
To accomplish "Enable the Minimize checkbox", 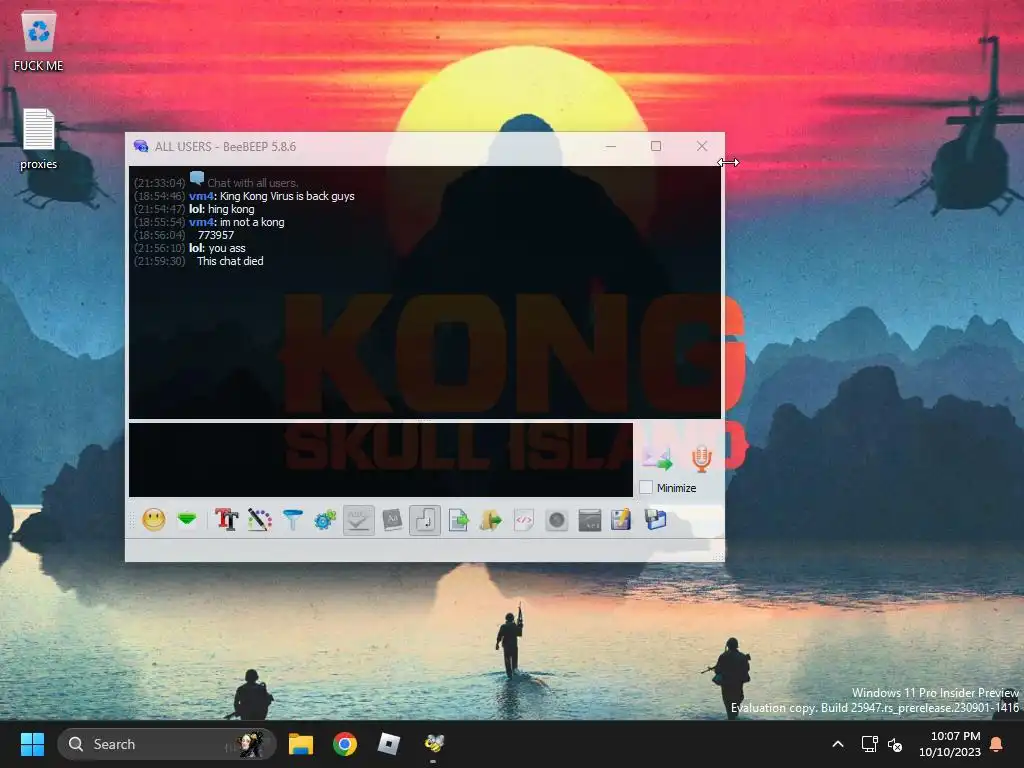I will click(x=646, y=487).
